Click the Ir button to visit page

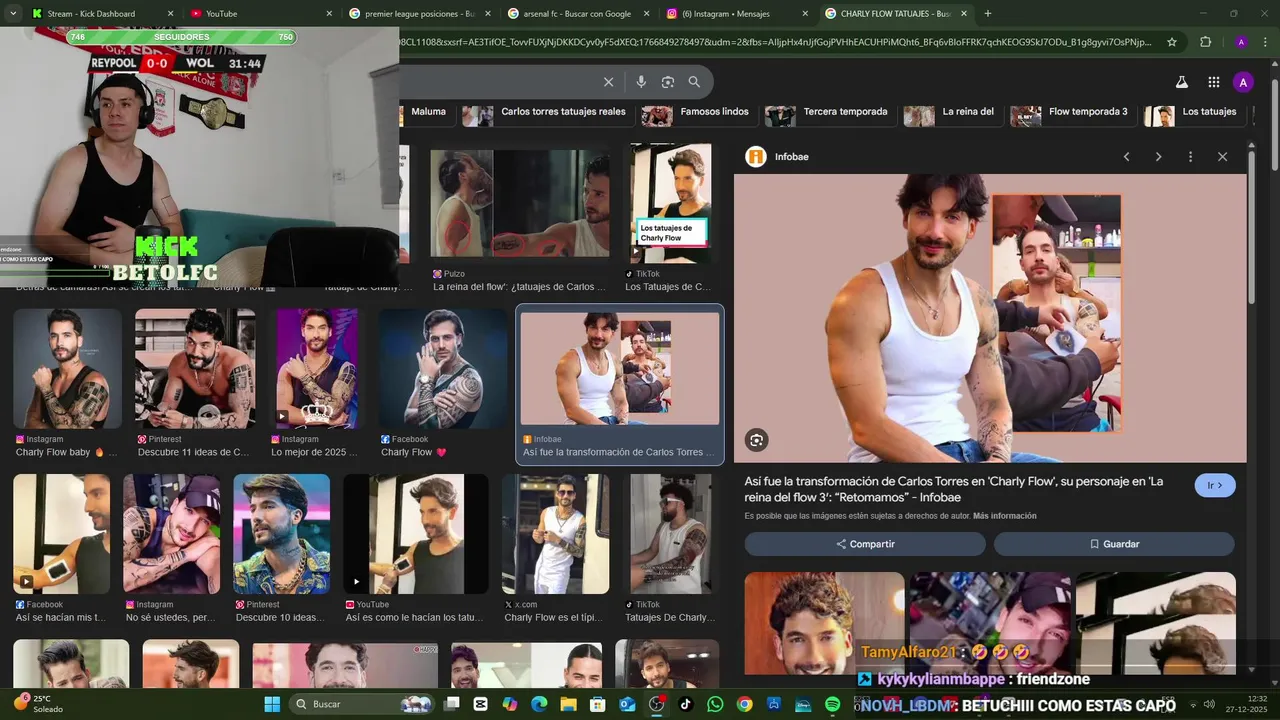1215,485
